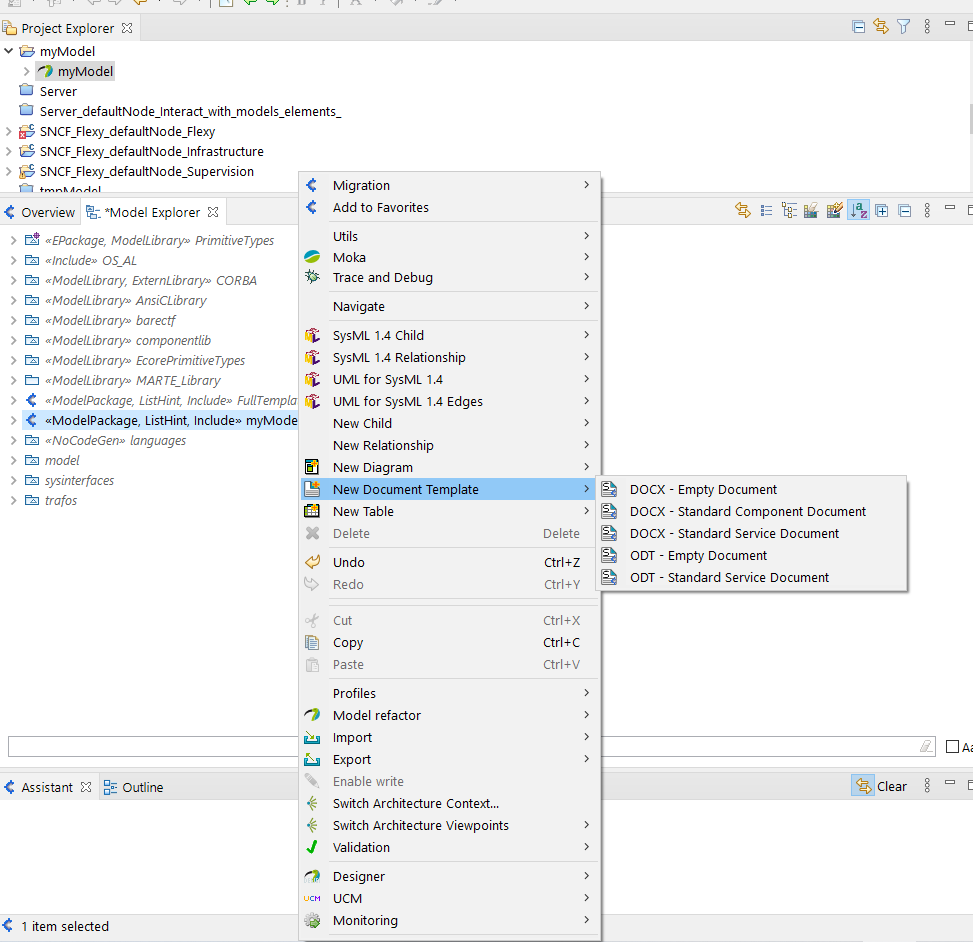Expand SNCF_Flexy_defaultNode_Infrastructure project
This screenshot has width=973, height=942.
tap(9, 151)
